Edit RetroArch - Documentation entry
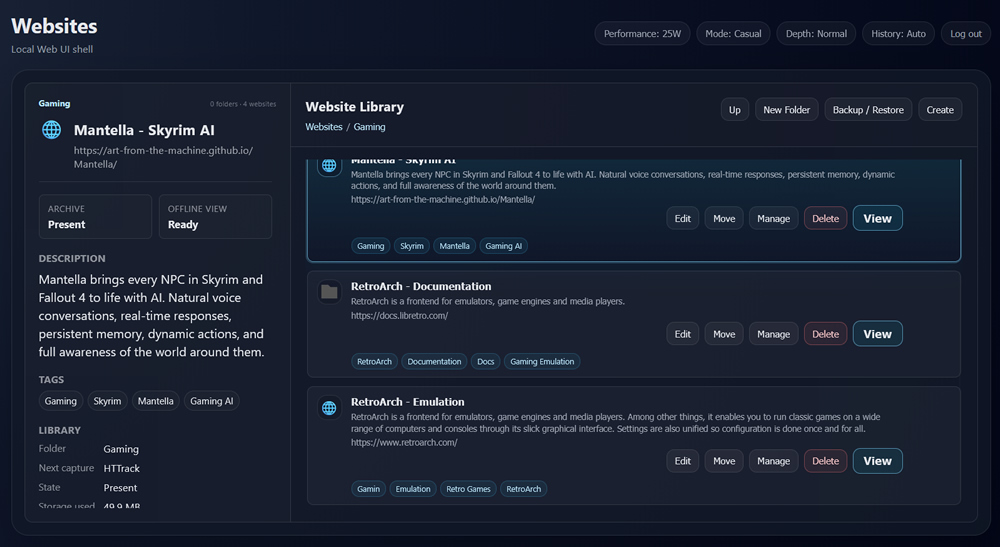This screenshot has height=547, width=1000. [682, 334]
